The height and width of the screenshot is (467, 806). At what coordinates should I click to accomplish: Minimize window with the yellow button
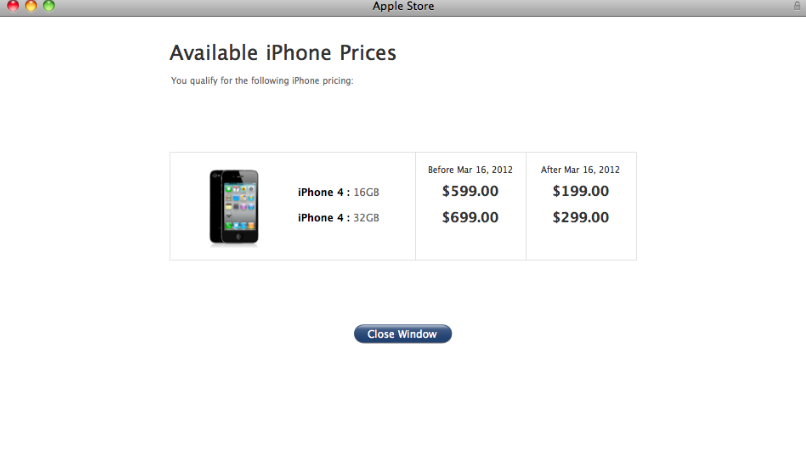(x=31, y=6)
